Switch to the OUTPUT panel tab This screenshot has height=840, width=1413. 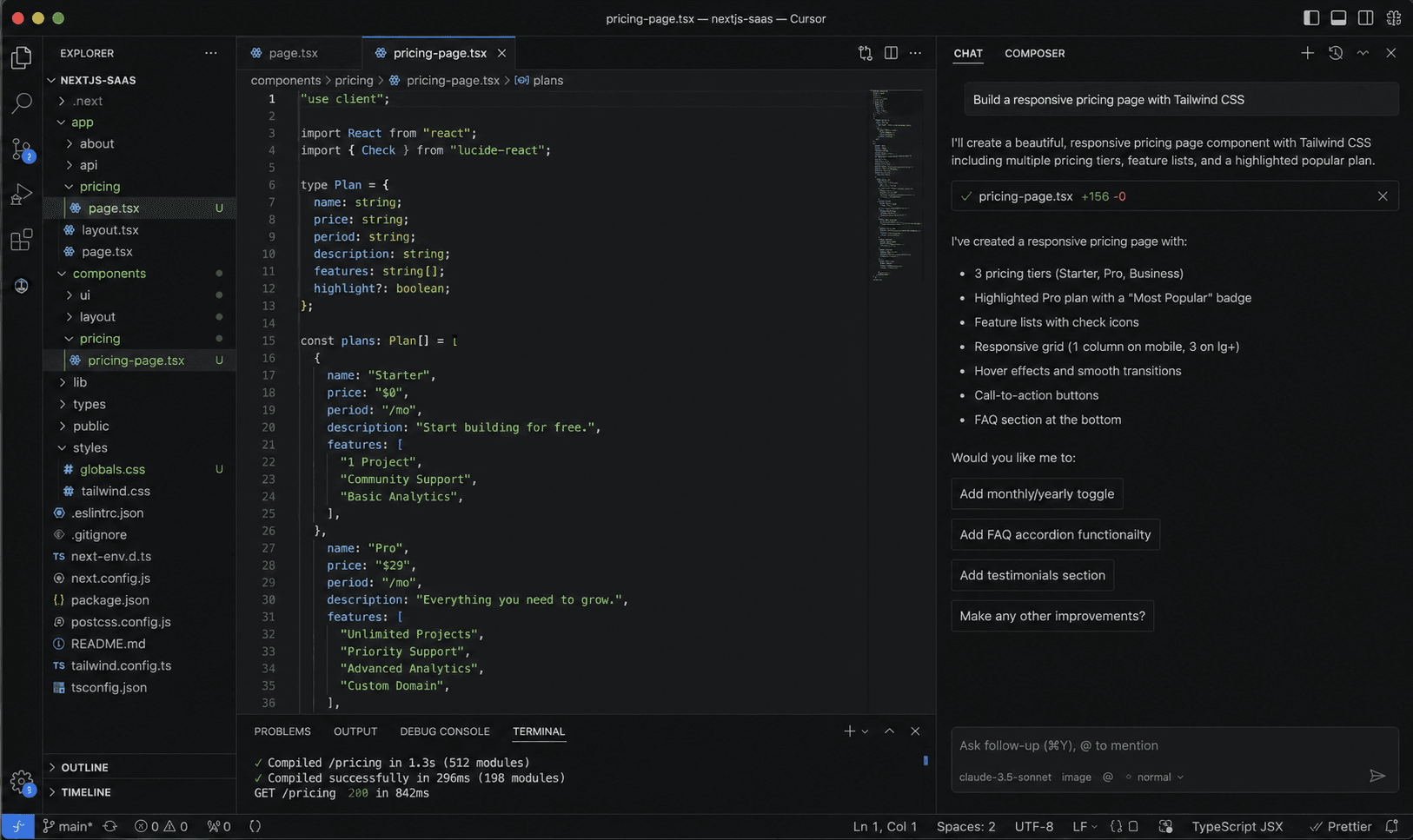[x=355, y=731]
